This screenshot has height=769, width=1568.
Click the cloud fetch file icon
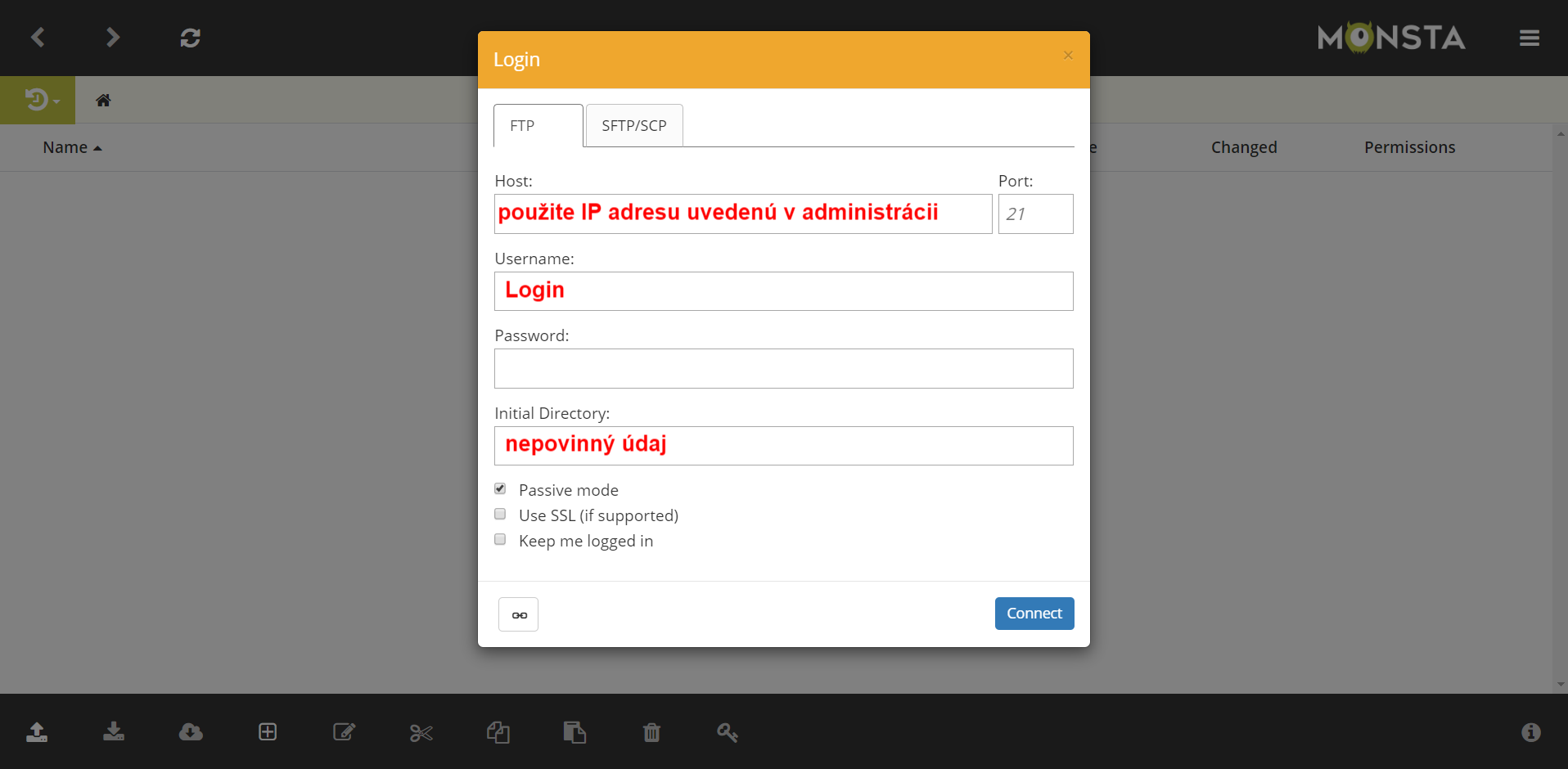pyautogui.click(x=191, y=732)
